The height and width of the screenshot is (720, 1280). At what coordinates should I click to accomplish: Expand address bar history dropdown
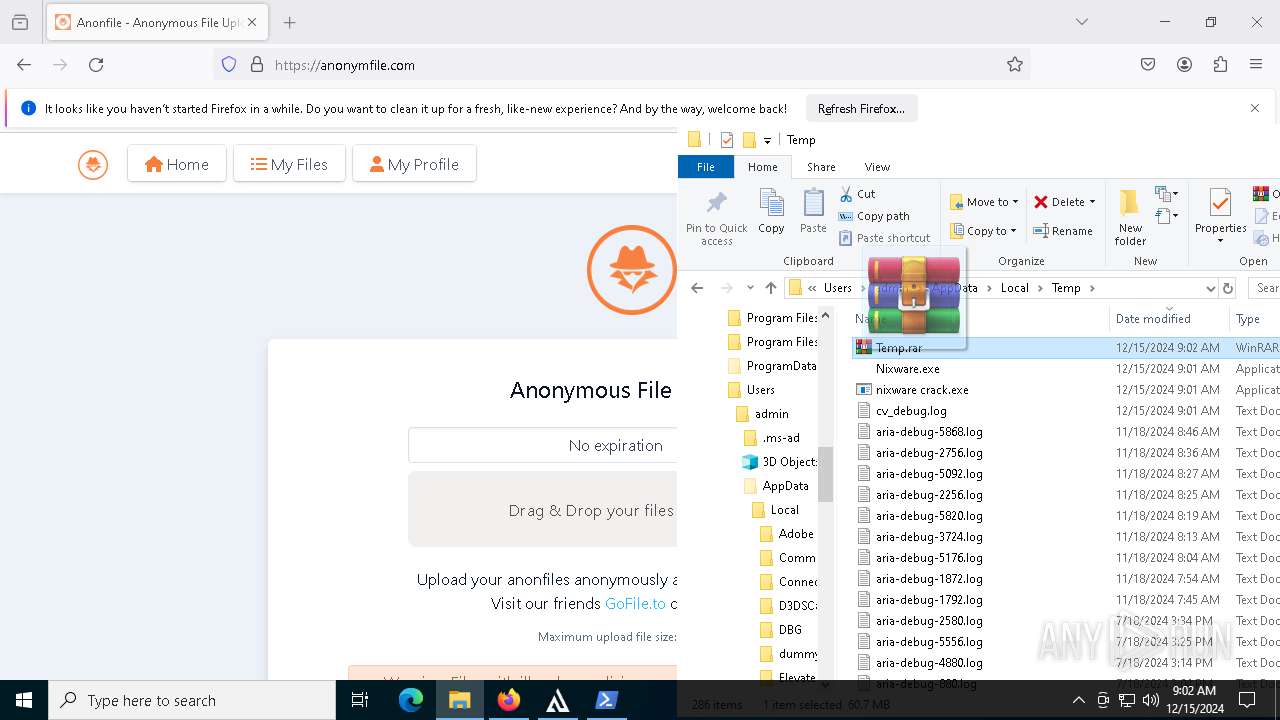tap(1210, 288)
